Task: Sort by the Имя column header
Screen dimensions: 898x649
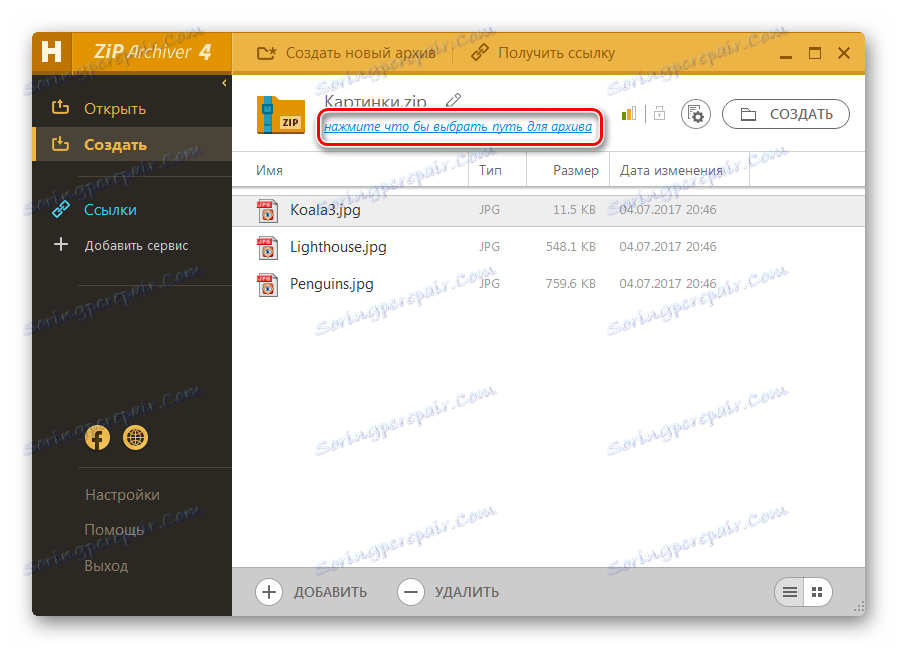Action: [269, 170]
